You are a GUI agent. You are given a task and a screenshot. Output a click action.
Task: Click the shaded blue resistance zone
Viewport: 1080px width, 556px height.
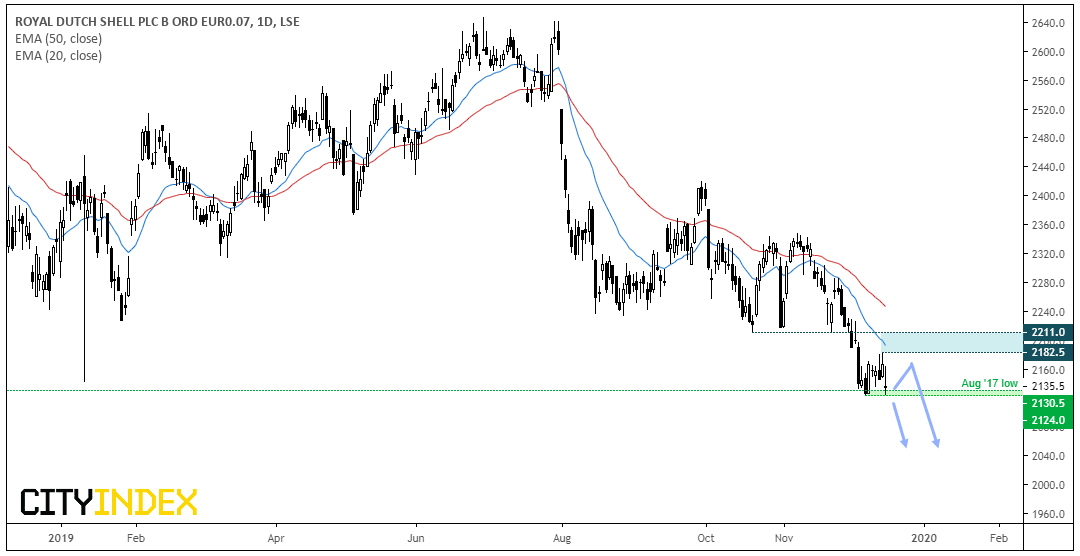[953, 342]
